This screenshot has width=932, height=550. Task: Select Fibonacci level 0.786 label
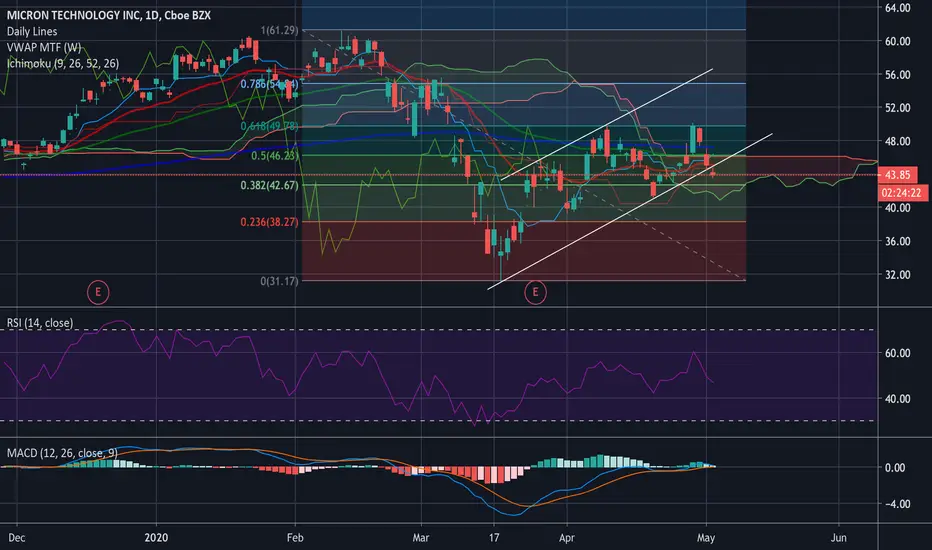pos(269,84)
